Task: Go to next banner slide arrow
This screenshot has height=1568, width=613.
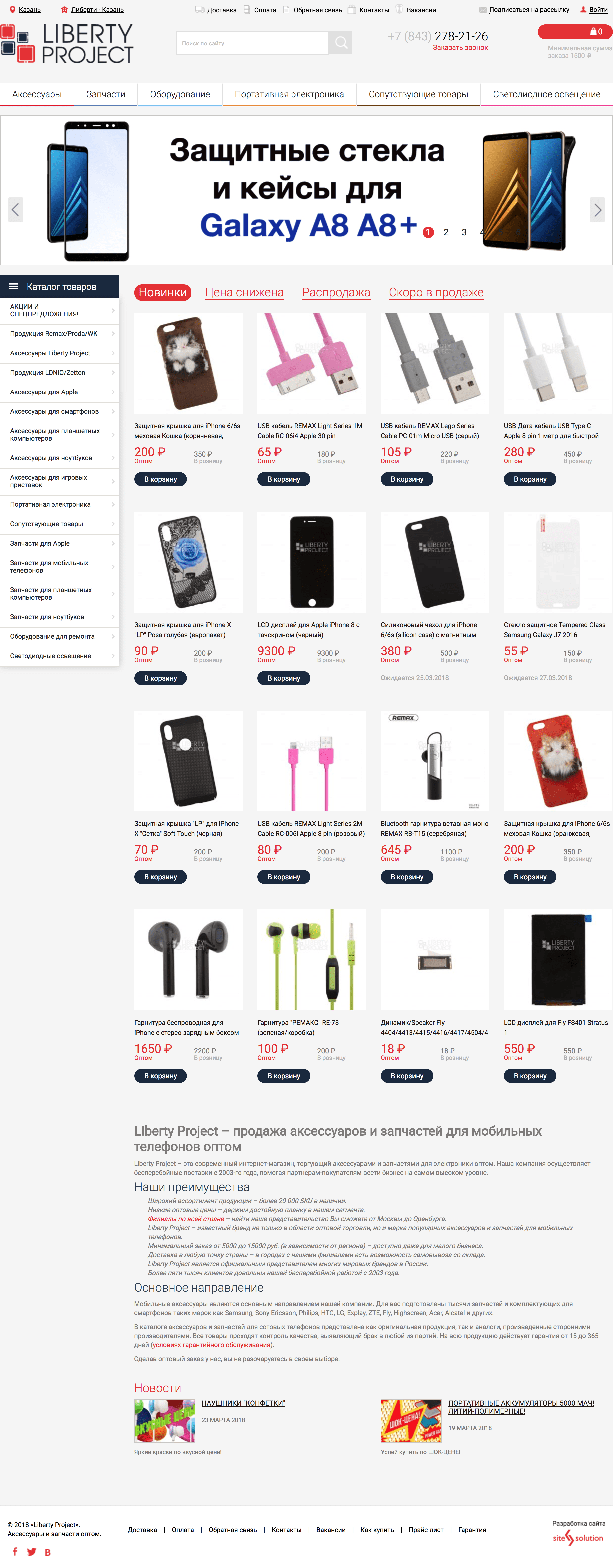Action: 597,210
